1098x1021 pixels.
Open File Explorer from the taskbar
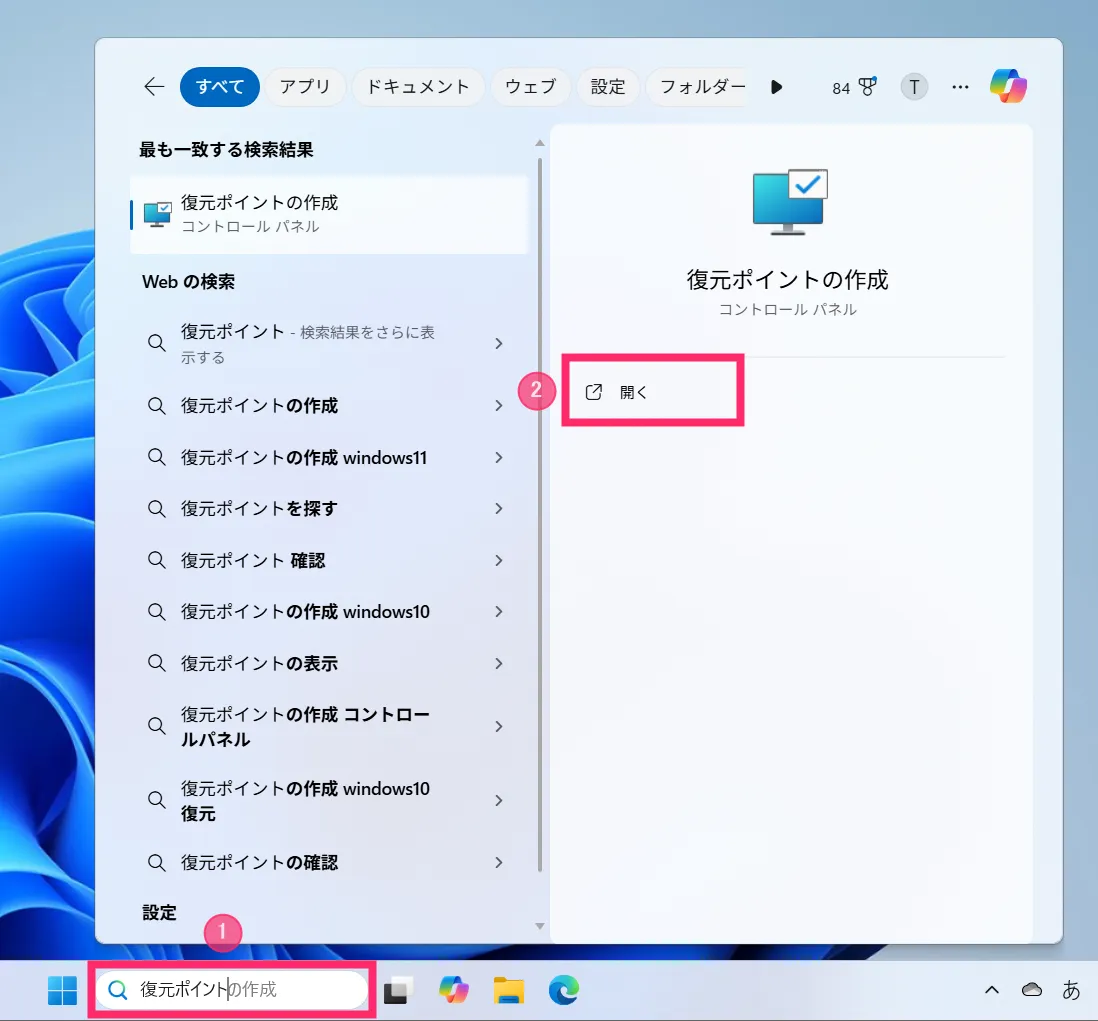509,990
